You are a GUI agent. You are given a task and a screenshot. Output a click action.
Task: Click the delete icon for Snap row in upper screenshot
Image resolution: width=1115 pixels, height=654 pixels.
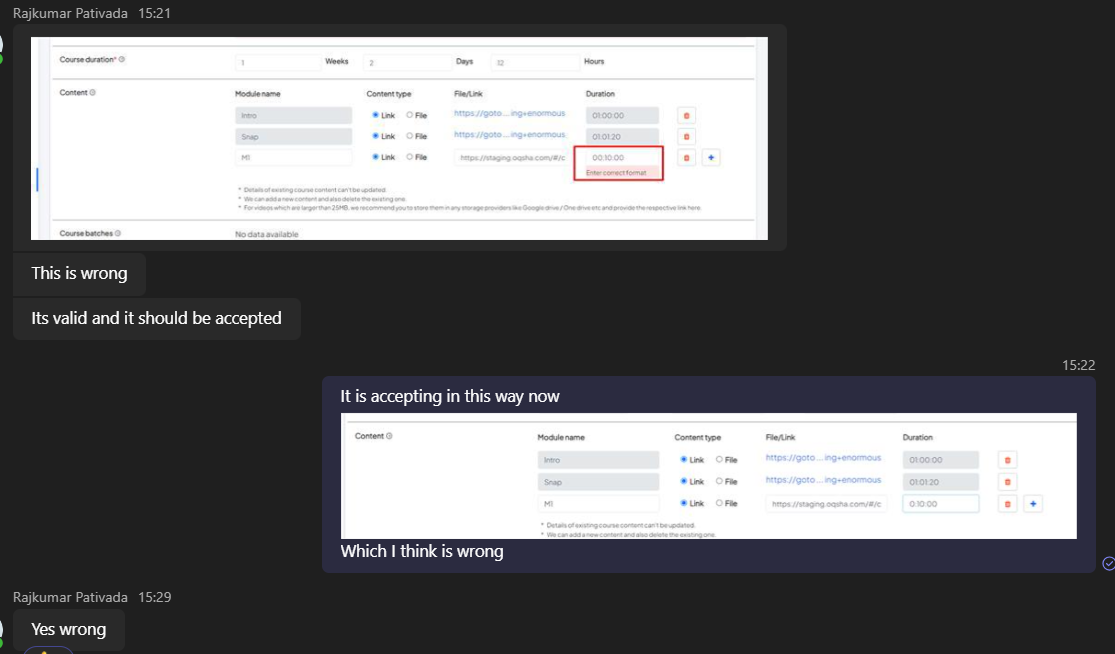[686, 136]
